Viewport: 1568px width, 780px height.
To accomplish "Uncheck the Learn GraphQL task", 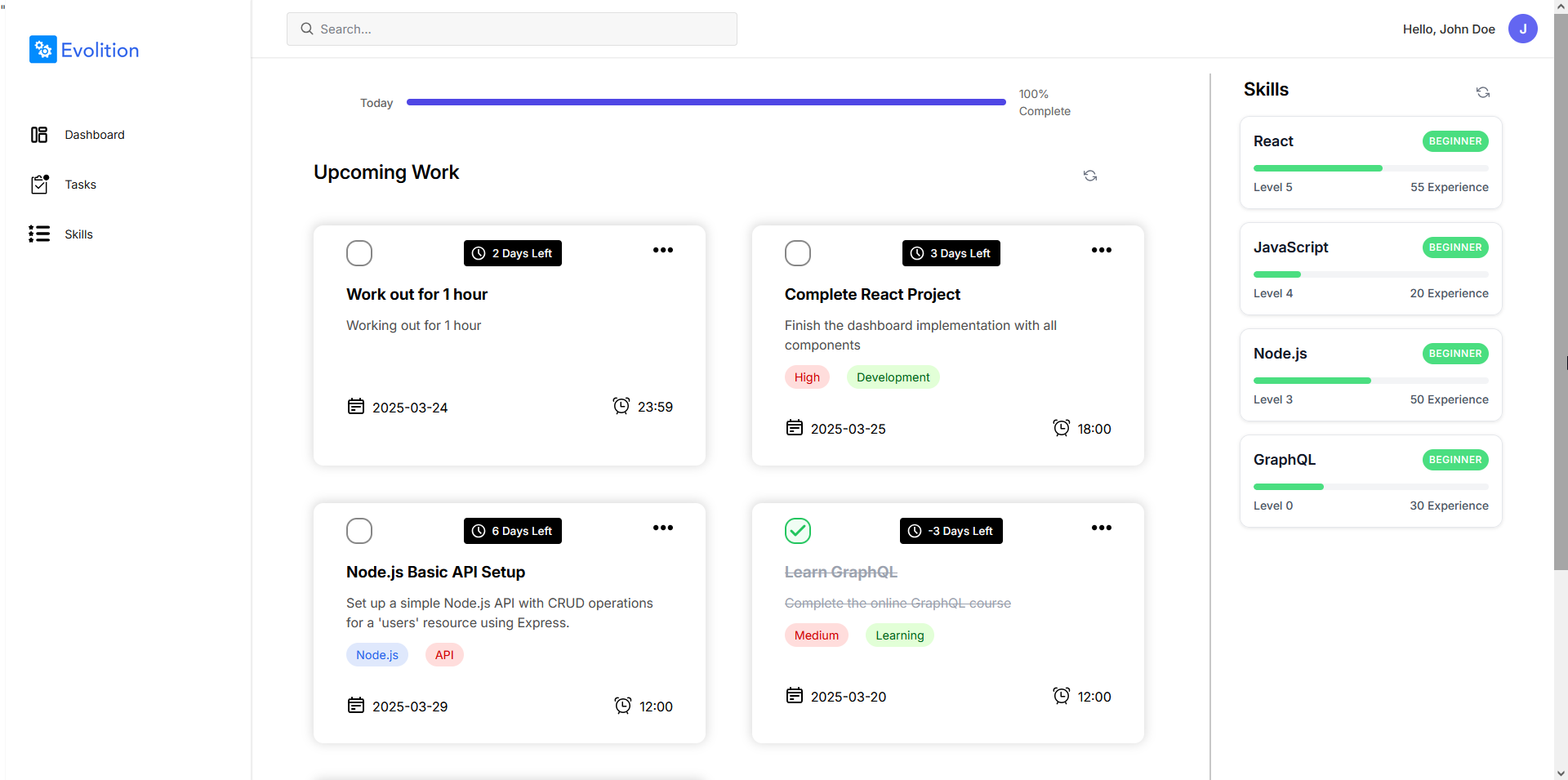I will (798, 531).
